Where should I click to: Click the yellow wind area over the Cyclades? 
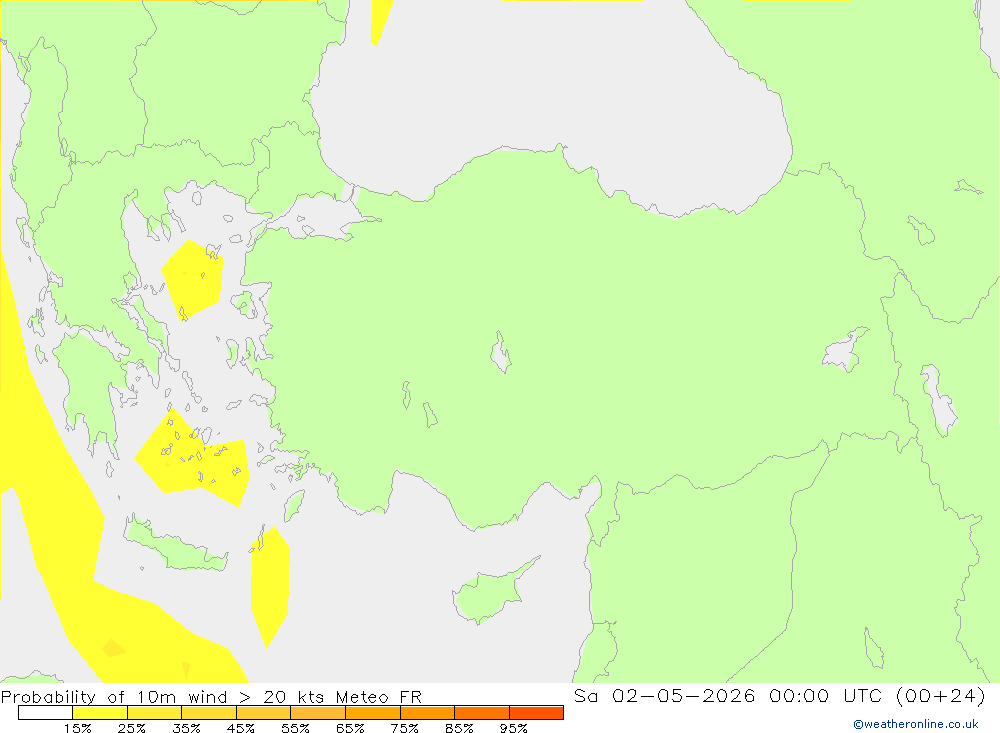click(191, 459)
